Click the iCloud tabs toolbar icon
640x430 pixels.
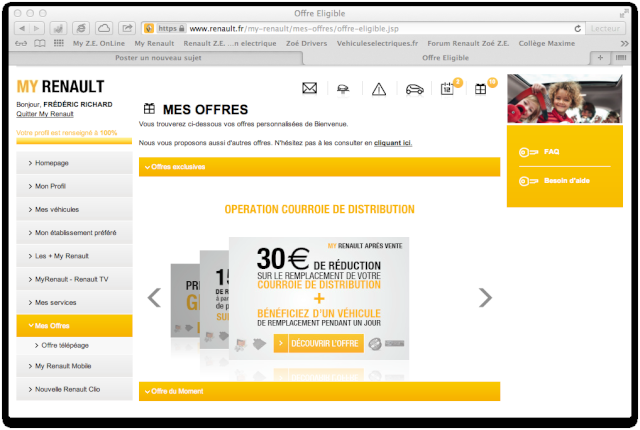click(104, 28)
